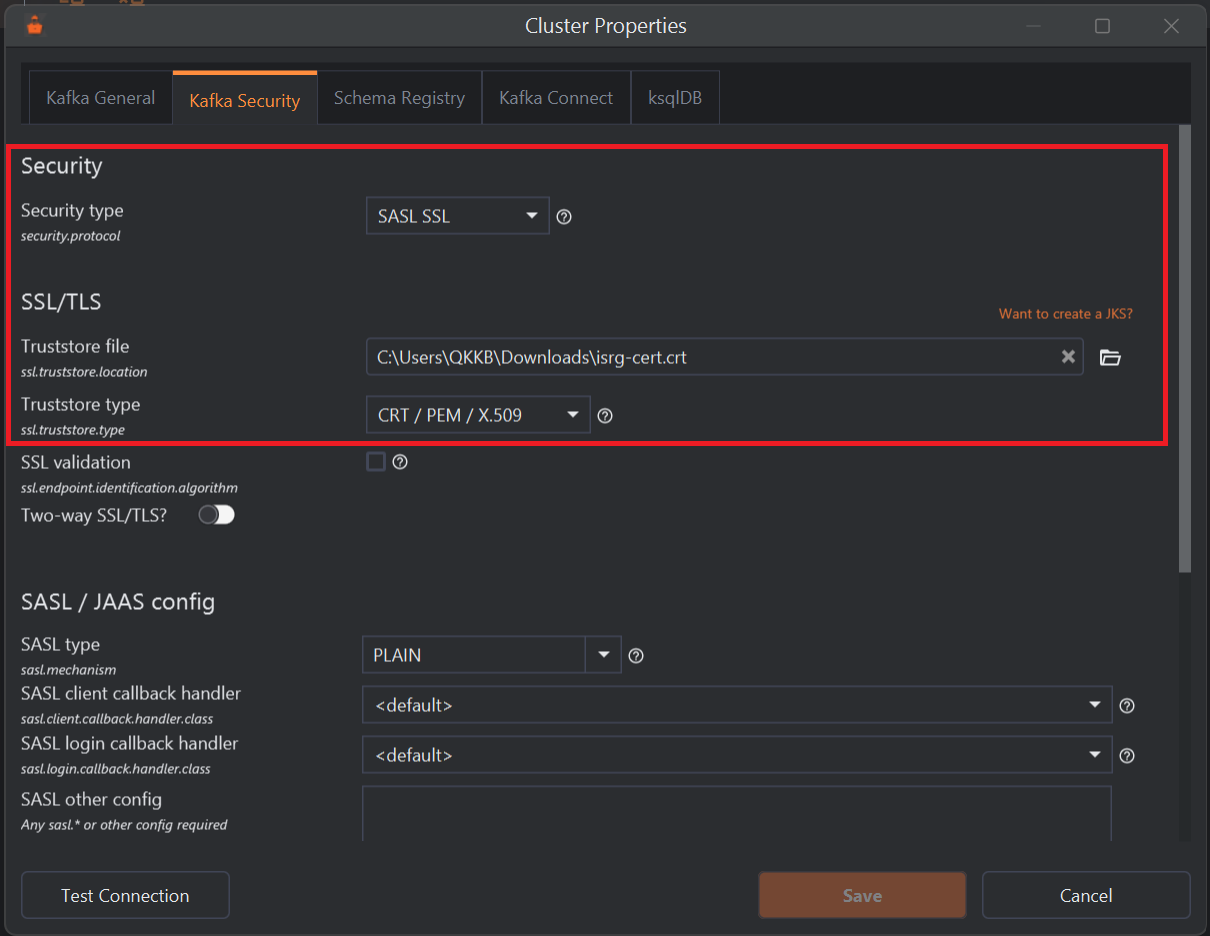
Task: Click the help icon next to SSL validation checkbox
Action: (400, 462)
